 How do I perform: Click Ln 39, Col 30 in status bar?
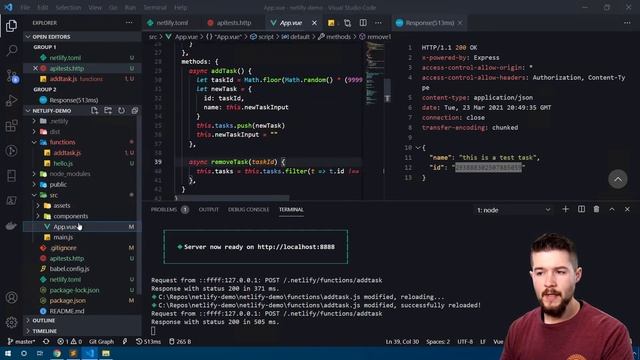point(402,342)
